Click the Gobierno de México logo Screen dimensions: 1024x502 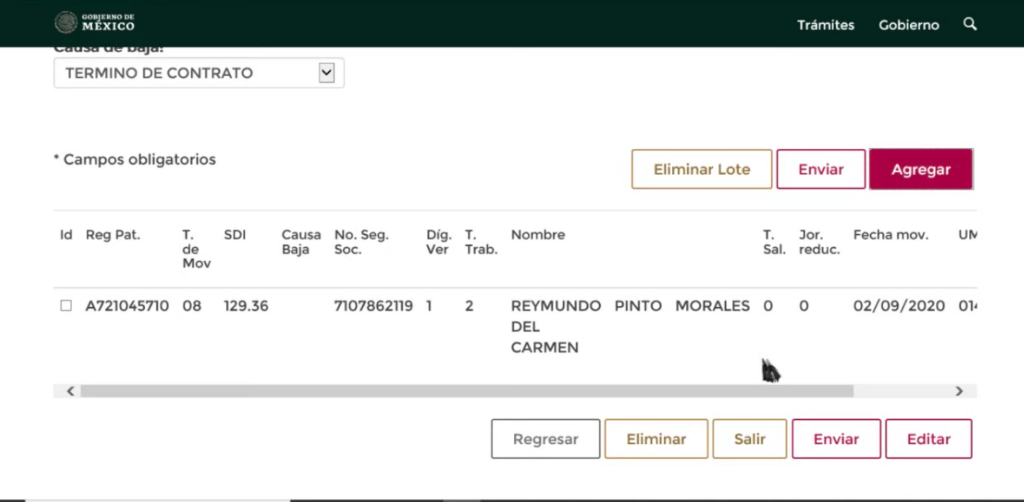pyautogui.click(x=95, y=22)
